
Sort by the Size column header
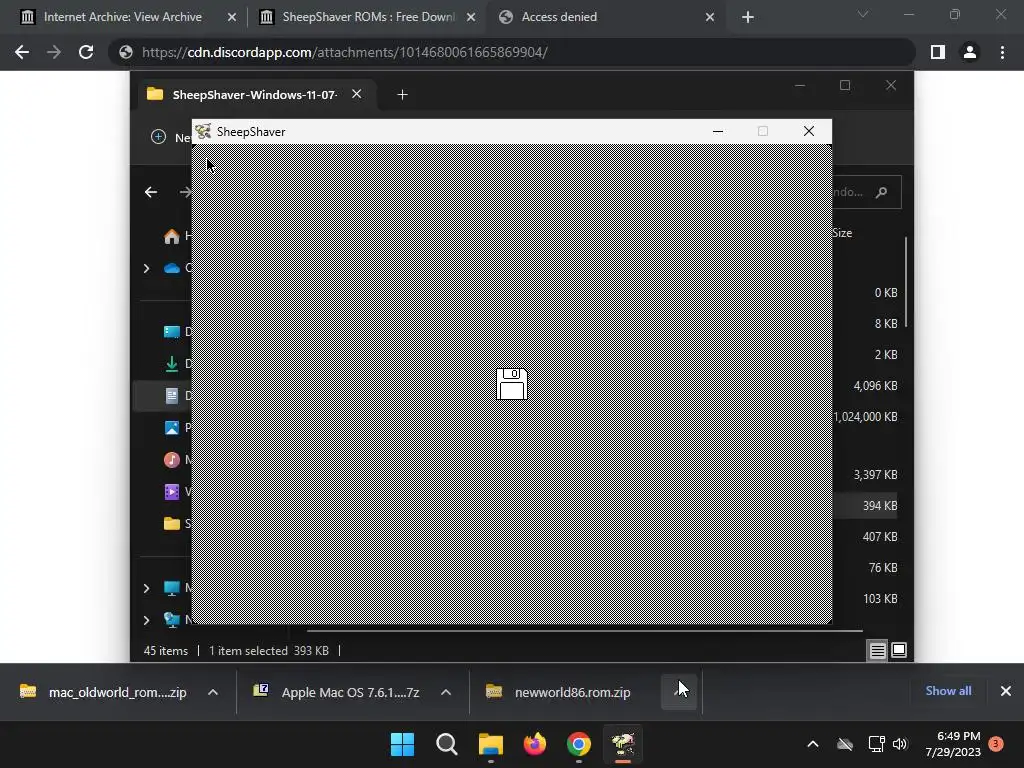click(842, 233)
